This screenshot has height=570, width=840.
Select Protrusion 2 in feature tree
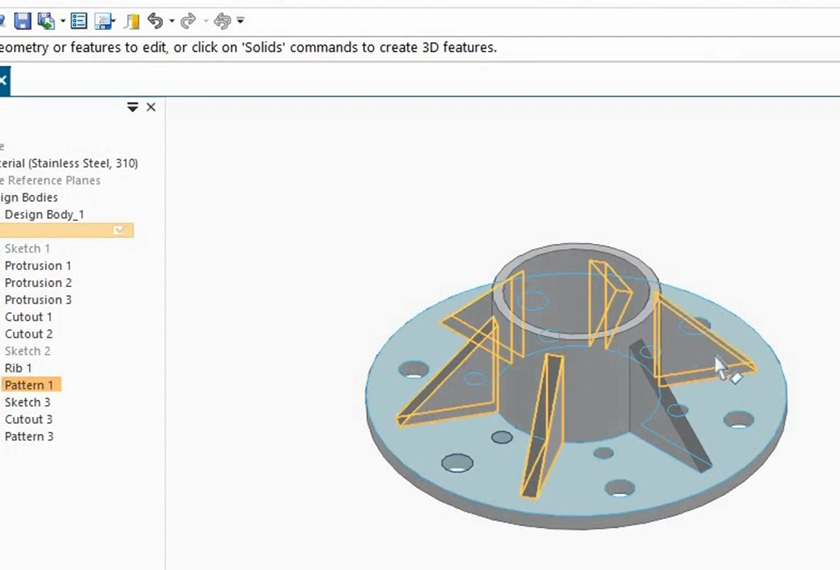click(38, 283)
